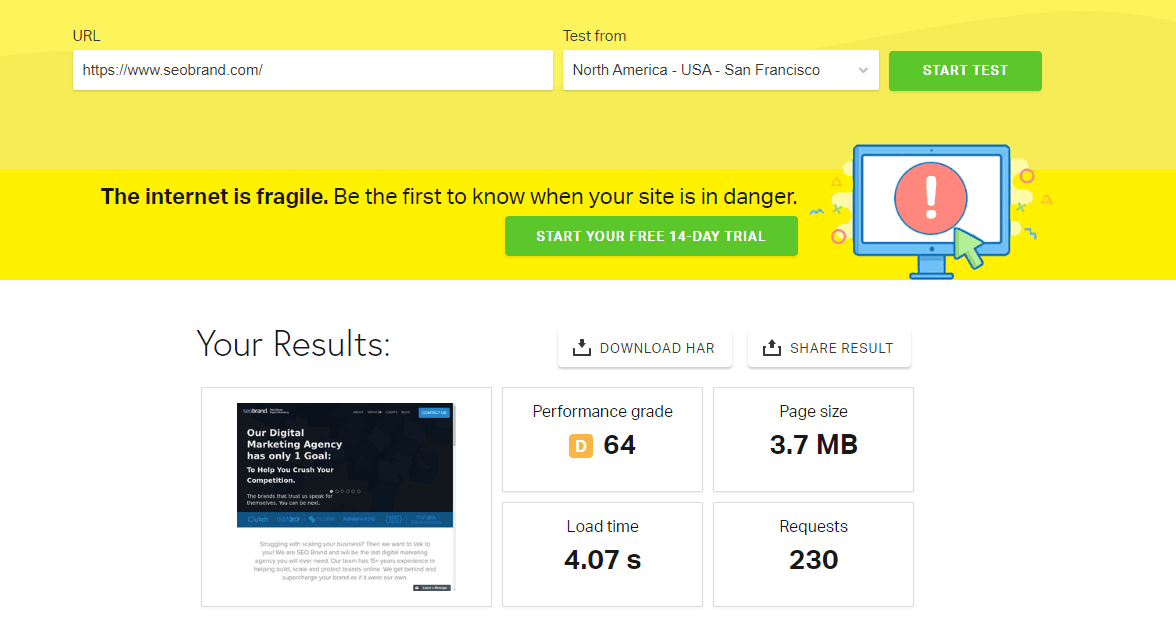
Task: Click CONTACT US in the site preview
Action: coord(436,412)
